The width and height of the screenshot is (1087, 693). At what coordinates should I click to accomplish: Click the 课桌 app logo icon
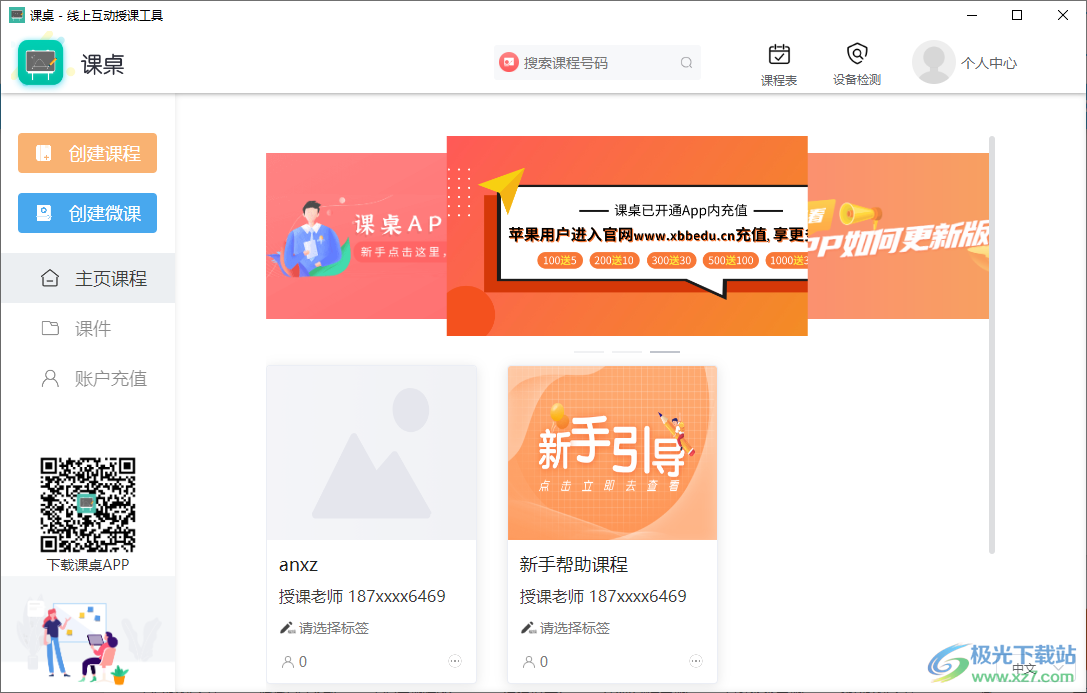40,63
